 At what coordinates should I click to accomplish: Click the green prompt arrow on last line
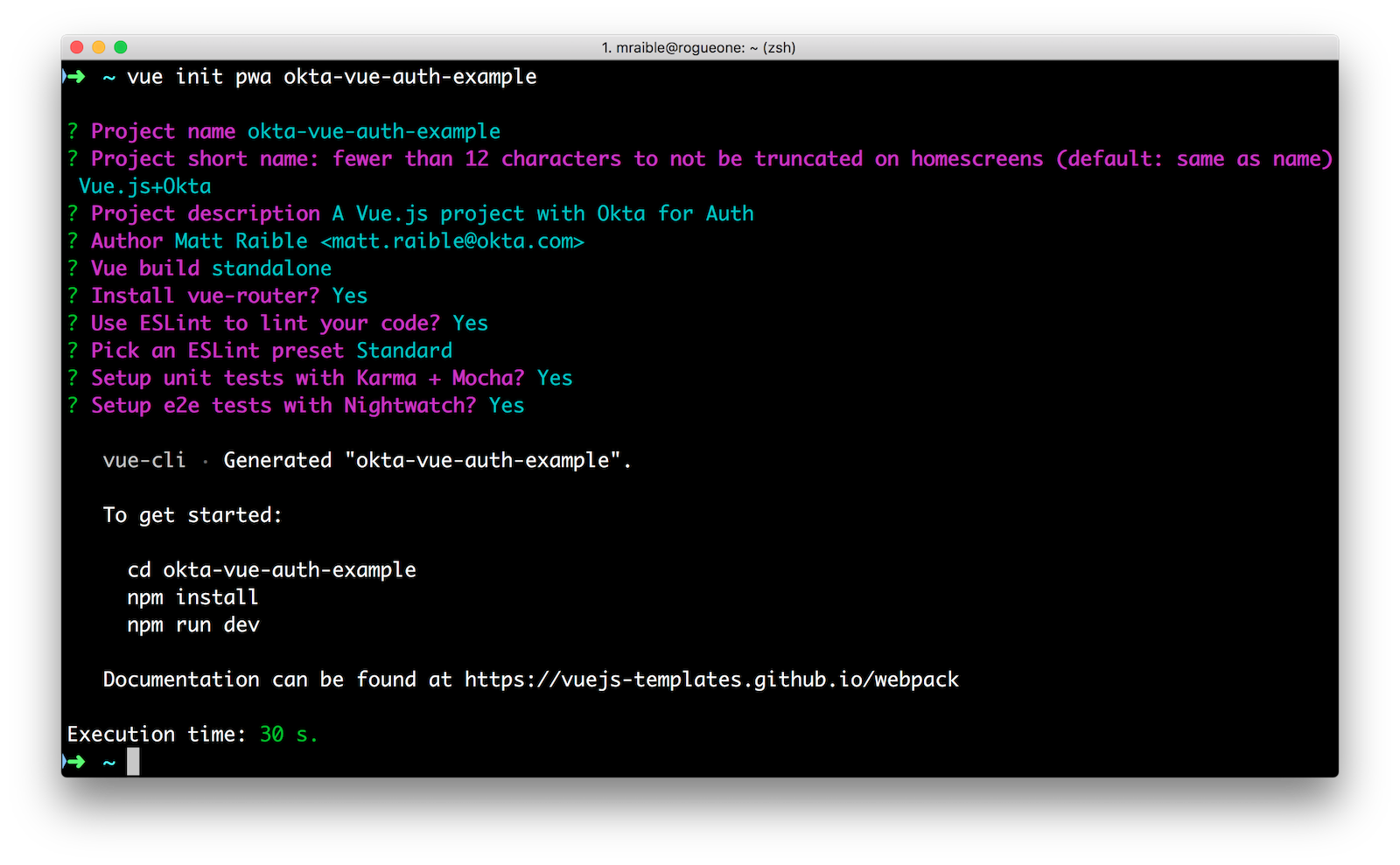[74, 762]
